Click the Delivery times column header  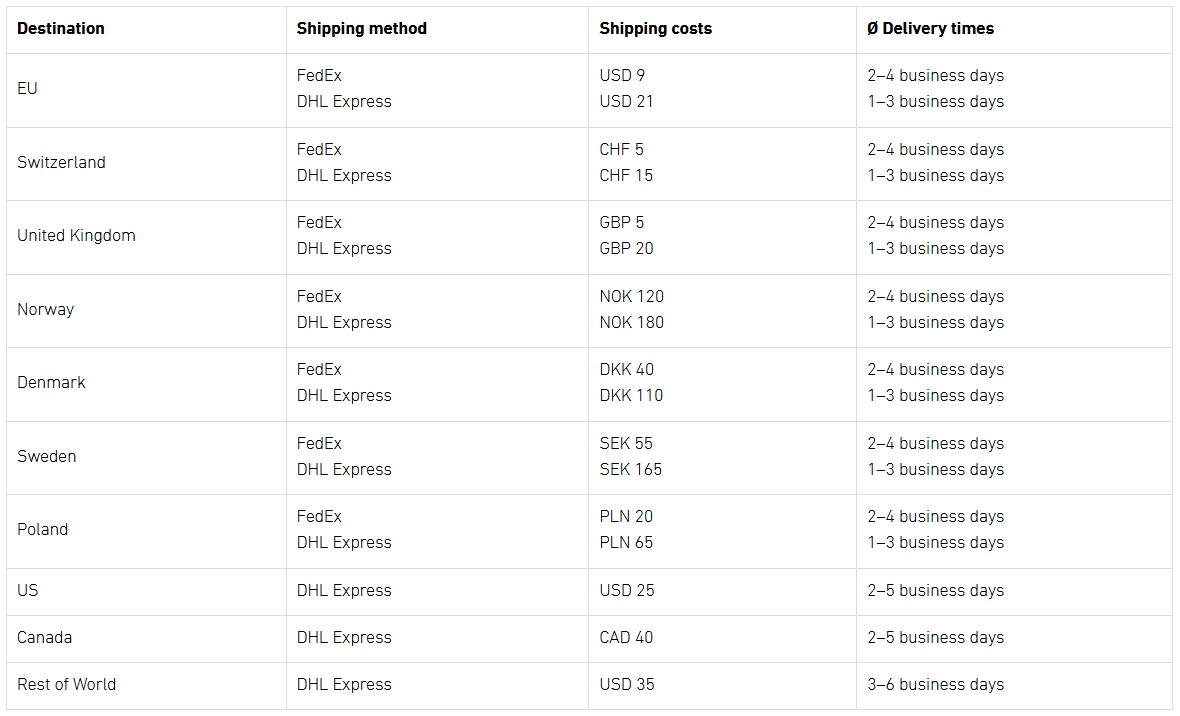click(x=930, y=28)
